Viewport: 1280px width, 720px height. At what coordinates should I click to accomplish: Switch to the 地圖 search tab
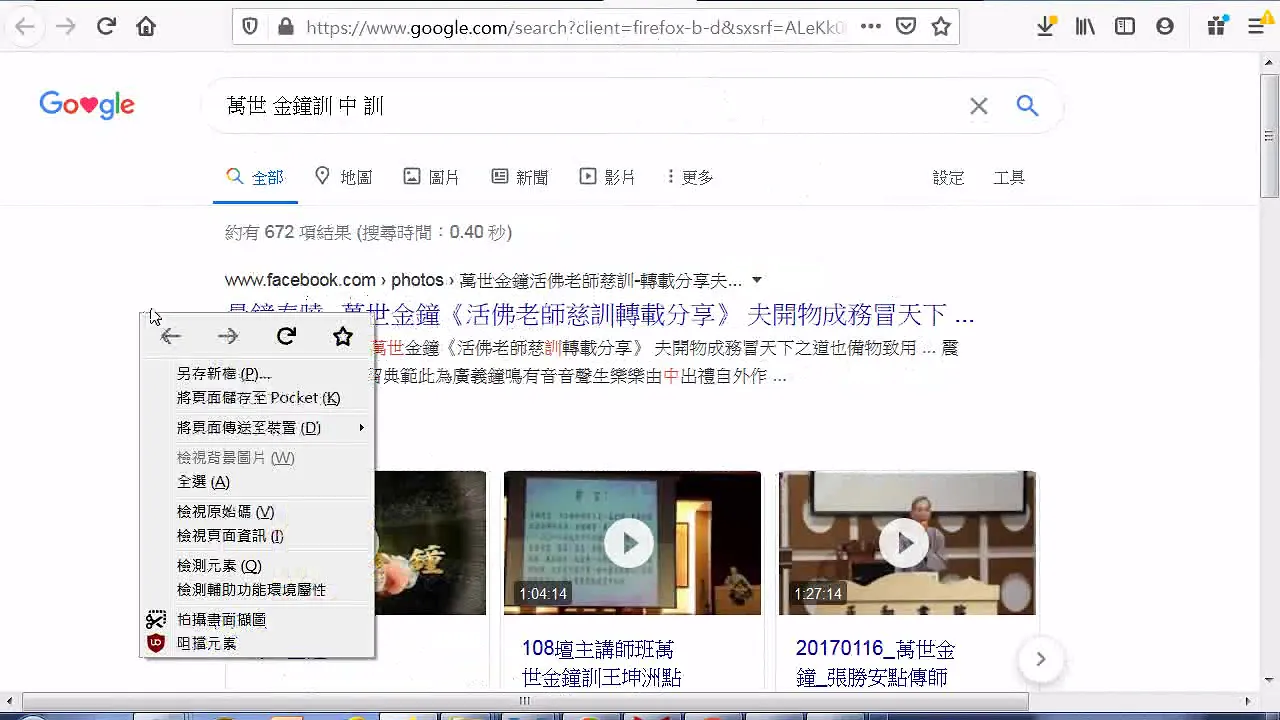tap(343, 177)
